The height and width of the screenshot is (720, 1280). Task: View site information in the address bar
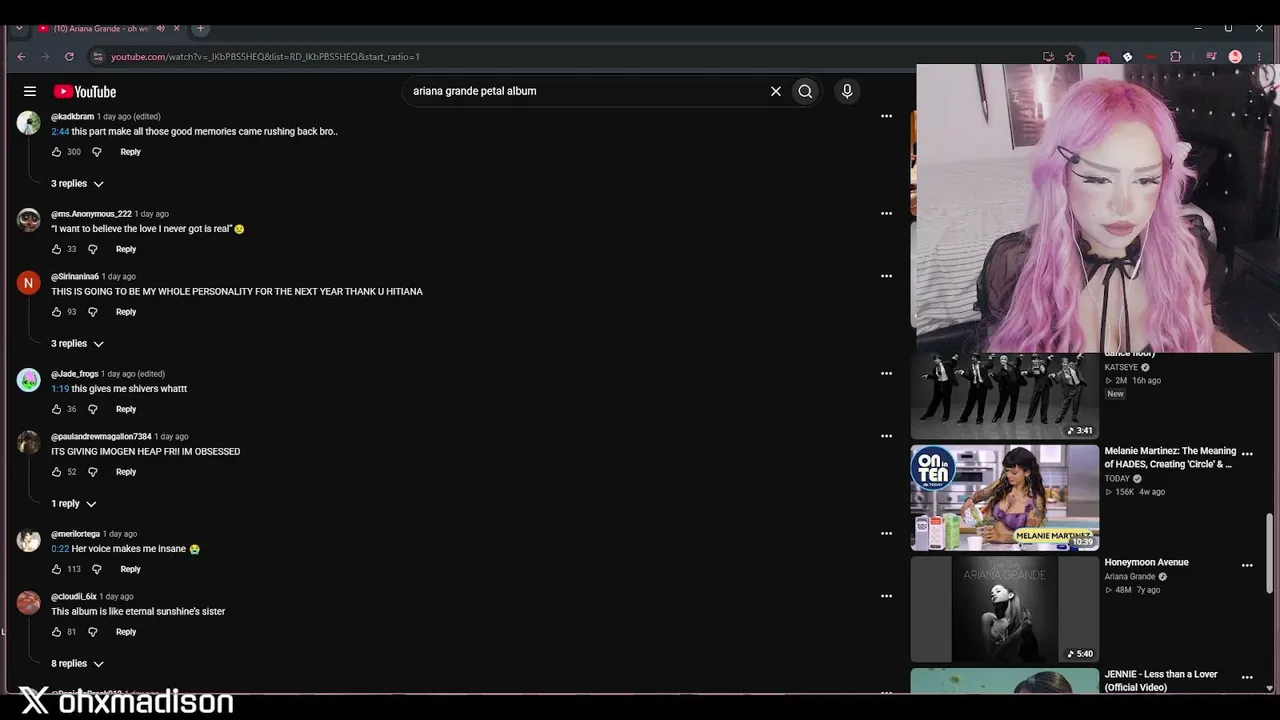(97, 57)
